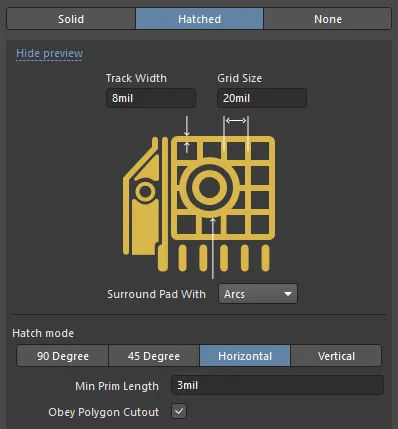Click the small round pad on preview's left

pos(145,192)
